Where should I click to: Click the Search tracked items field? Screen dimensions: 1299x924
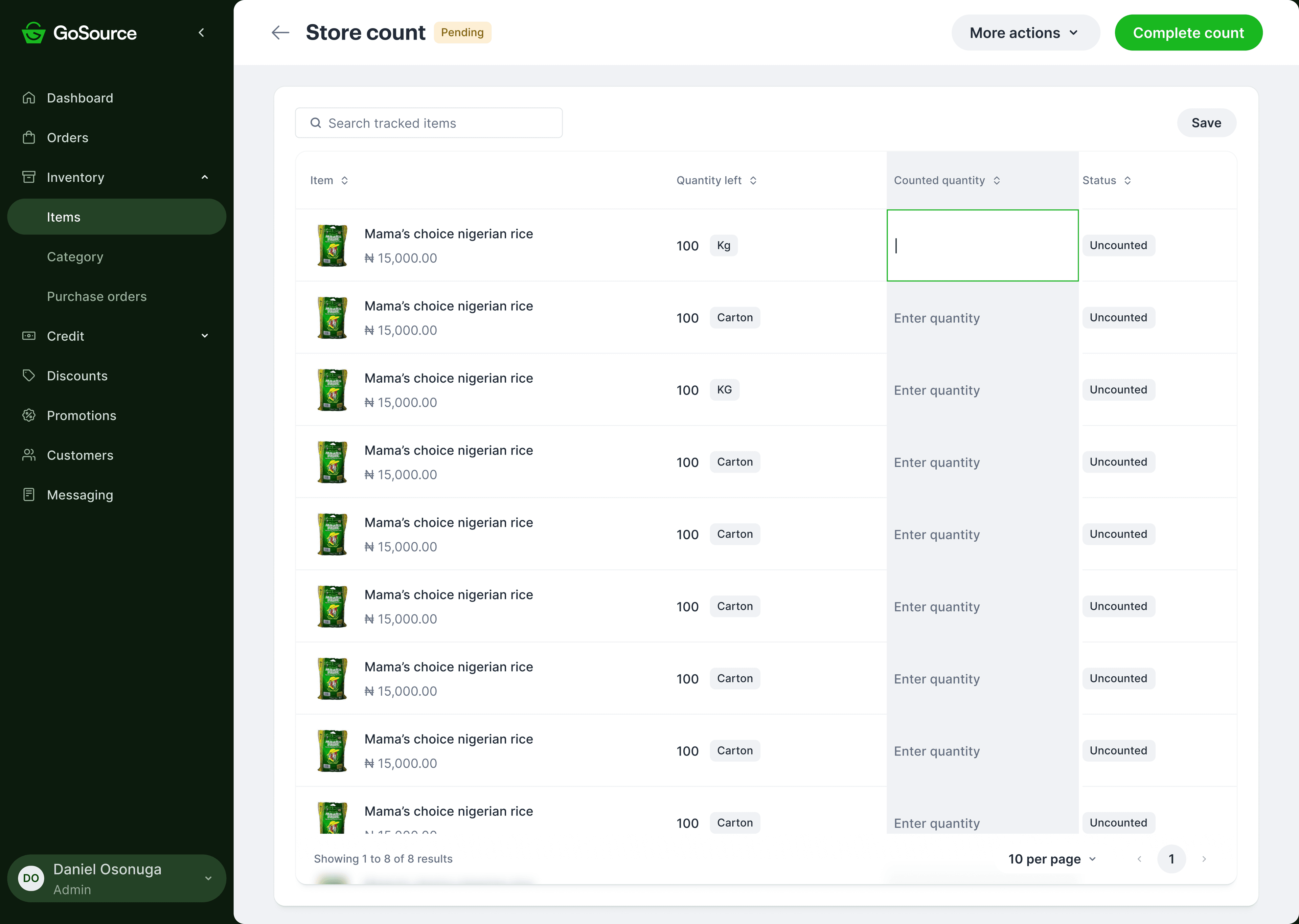coord(429,123)
